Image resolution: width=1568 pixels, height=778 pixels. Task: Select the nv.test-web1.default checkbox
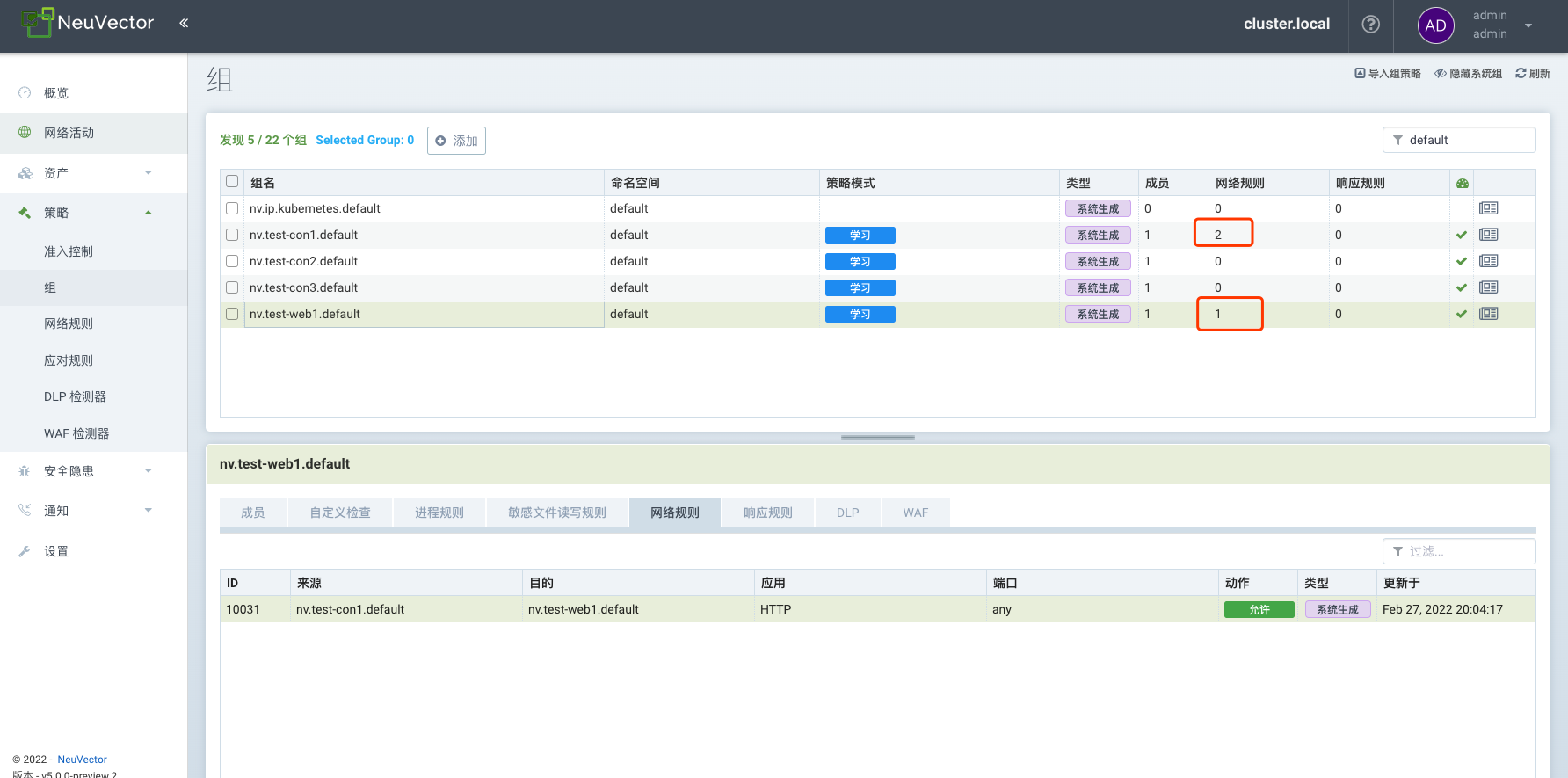[x=232, y=314]
